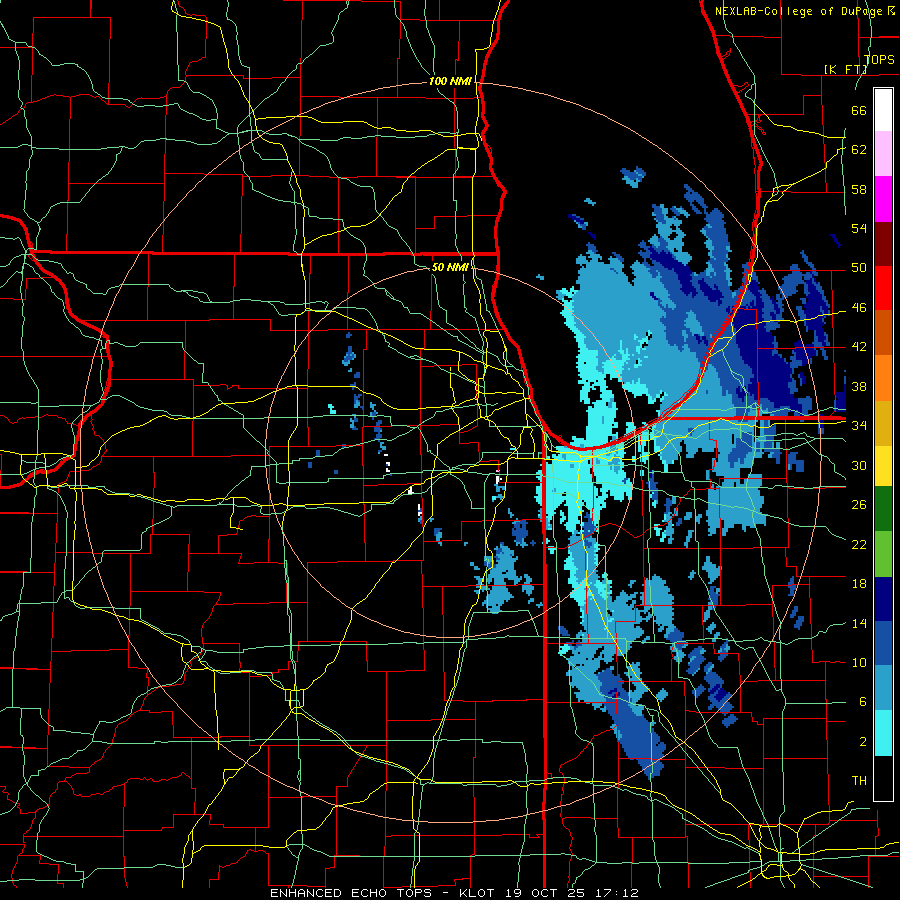Image resolution: width=900 pixels, height=900 pixels.
Task: Click the magenta legend swatch
Action: pyautogui.click(x=883, y=199)
